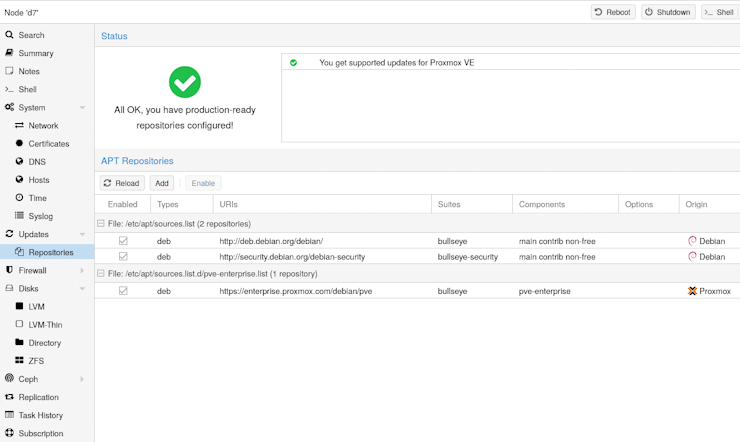Viewport: 740px width, 442px height.
Task: Click the Hosts globe icon
Action: pyautogui.click(x=19, y=179)
